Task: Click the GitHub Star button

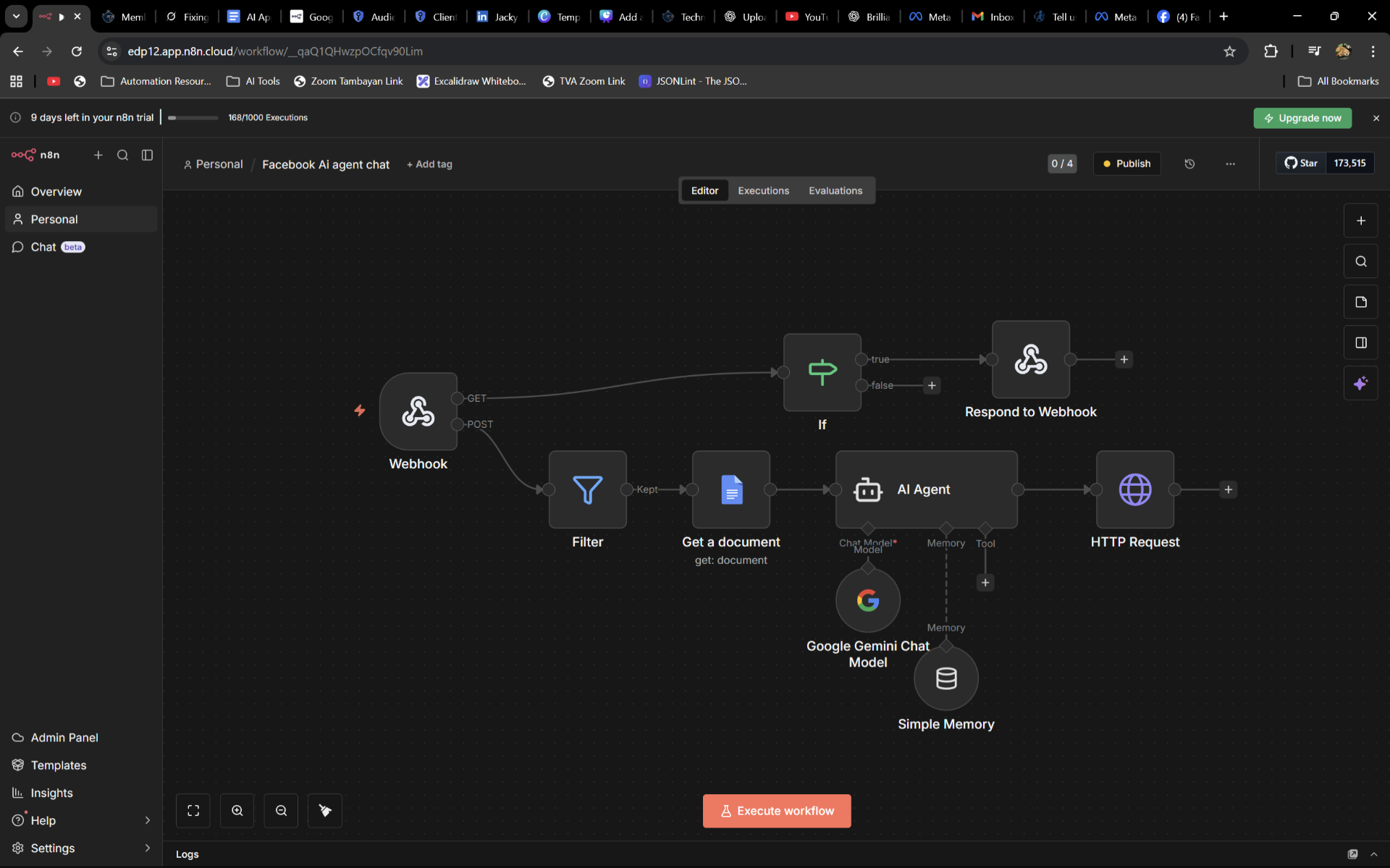Action: (x=1301, y=163)
